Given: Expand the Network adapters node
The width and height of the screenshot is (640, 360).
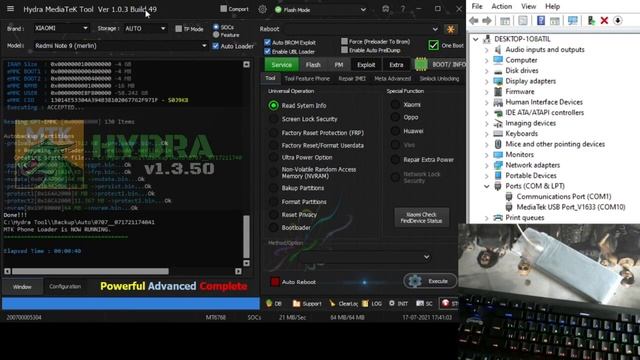Looking at the screenshot, I should tap(487, 165).
